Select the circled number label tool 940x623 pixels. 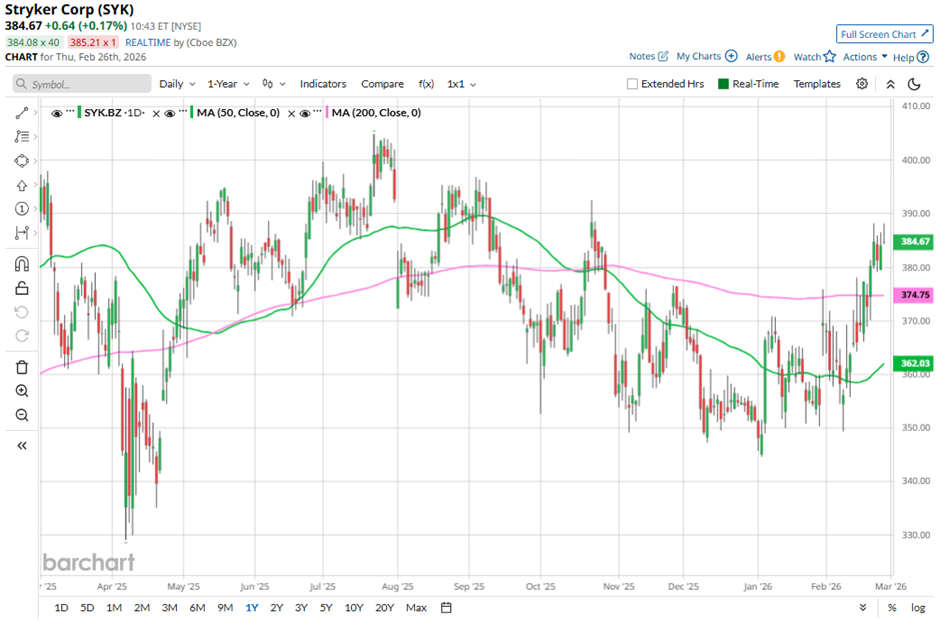(22, 209)
